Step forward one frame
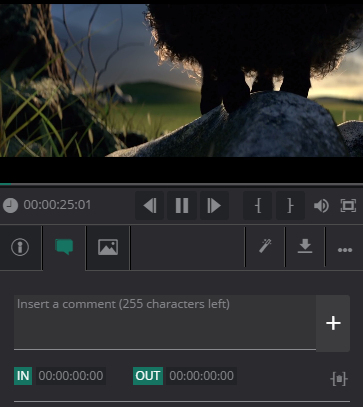The height and width of the screenshot is (407, 363). pos(214,205)
